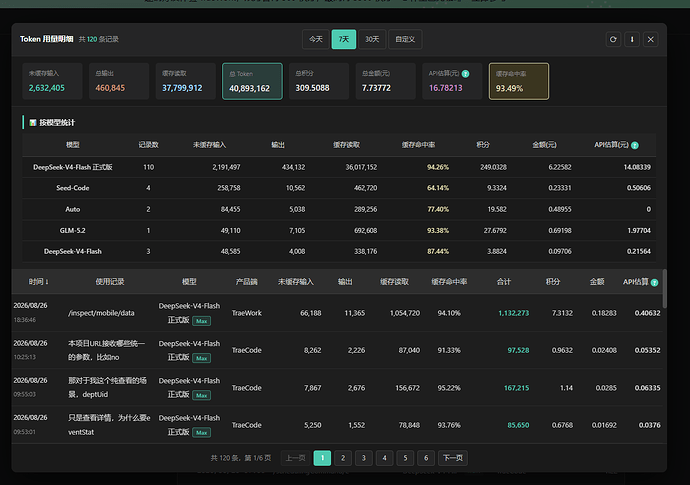
Task: Click the Max badge in the 09:55:03 row
Action: pos(202,396)
